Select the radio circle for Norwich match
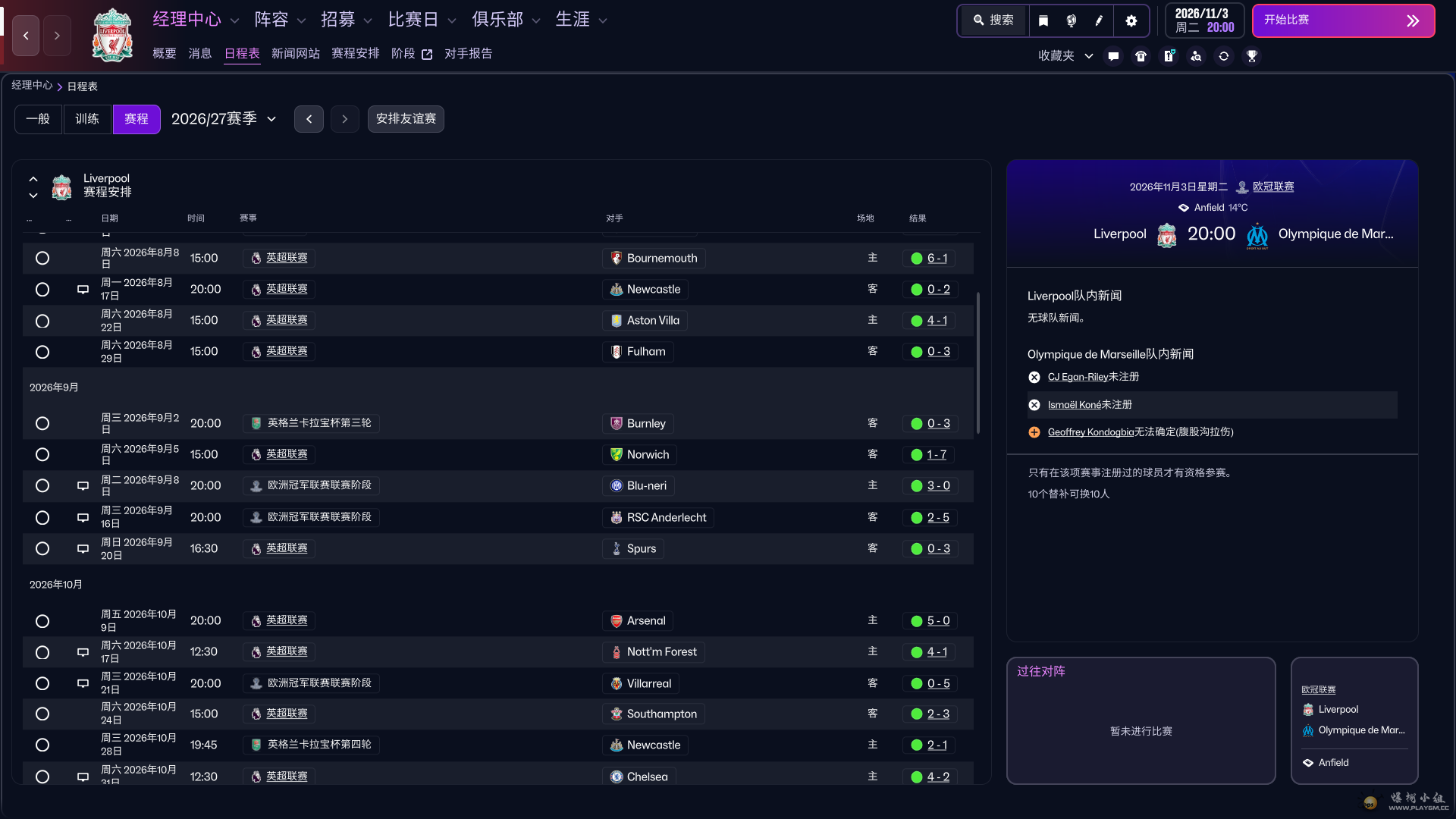This screenshot has height=819, width=1456. pyautogui.click(x=42, y=455)
